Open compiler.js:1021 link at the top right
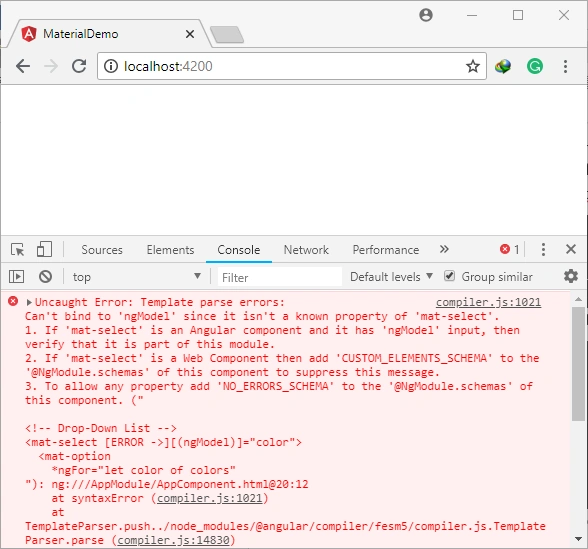This screenshot has height=549, width=588. coord(488,302)
